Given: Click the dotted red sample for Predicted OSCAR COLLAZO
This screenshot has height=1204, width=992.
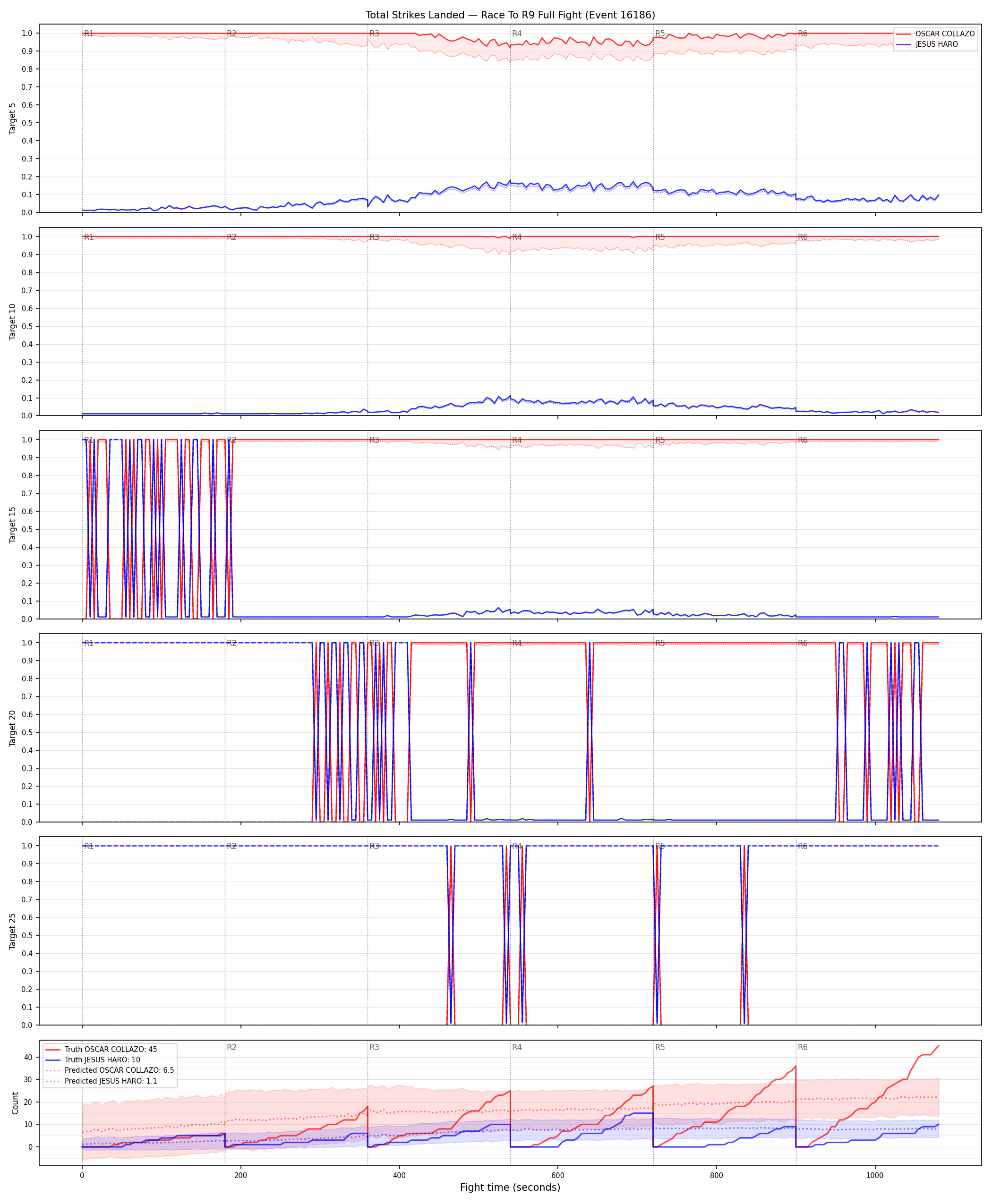Looking at the screenshot, I should coord(53,1070).
